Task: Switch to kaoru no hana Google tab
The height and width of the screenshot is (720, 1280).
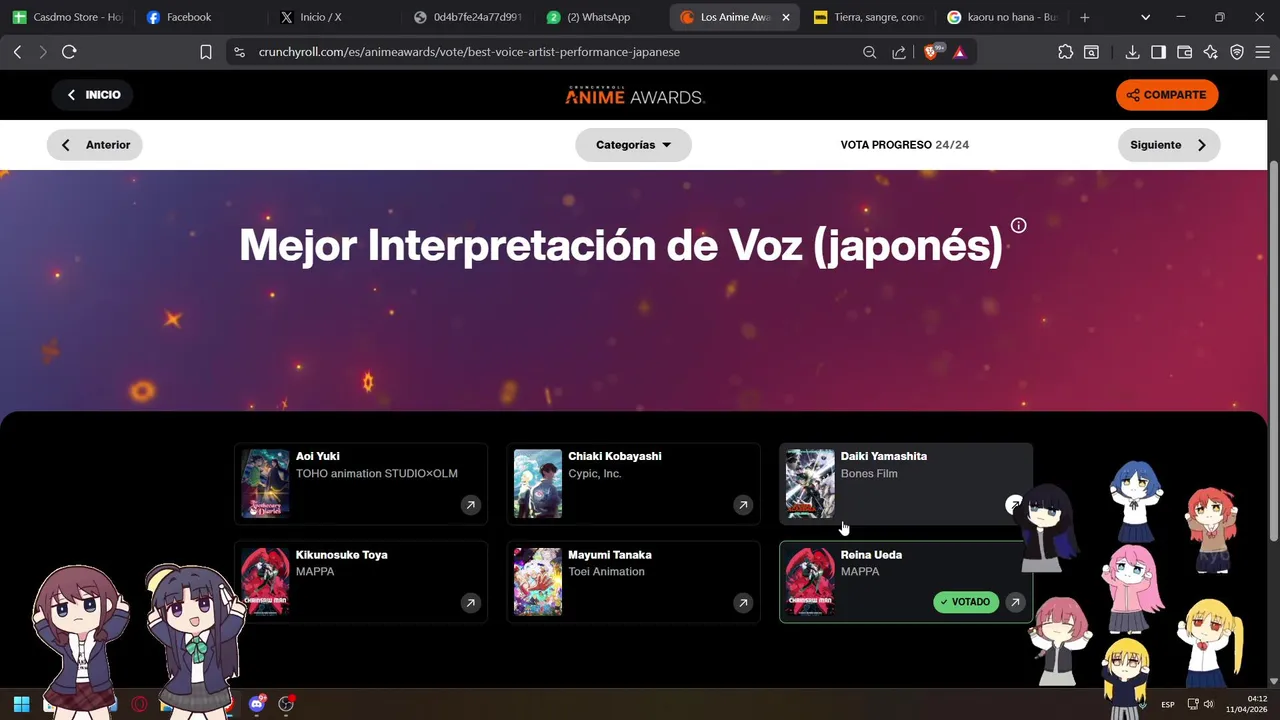Action: tap(1001, 17)
